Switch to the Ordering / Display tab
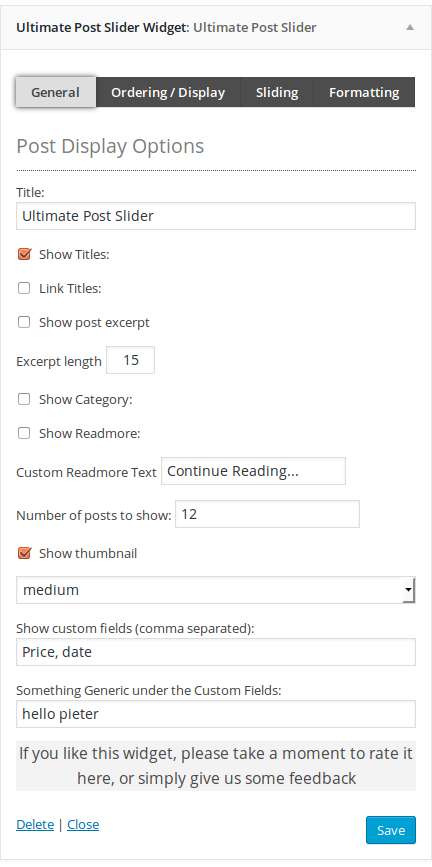 pos(168,92)
